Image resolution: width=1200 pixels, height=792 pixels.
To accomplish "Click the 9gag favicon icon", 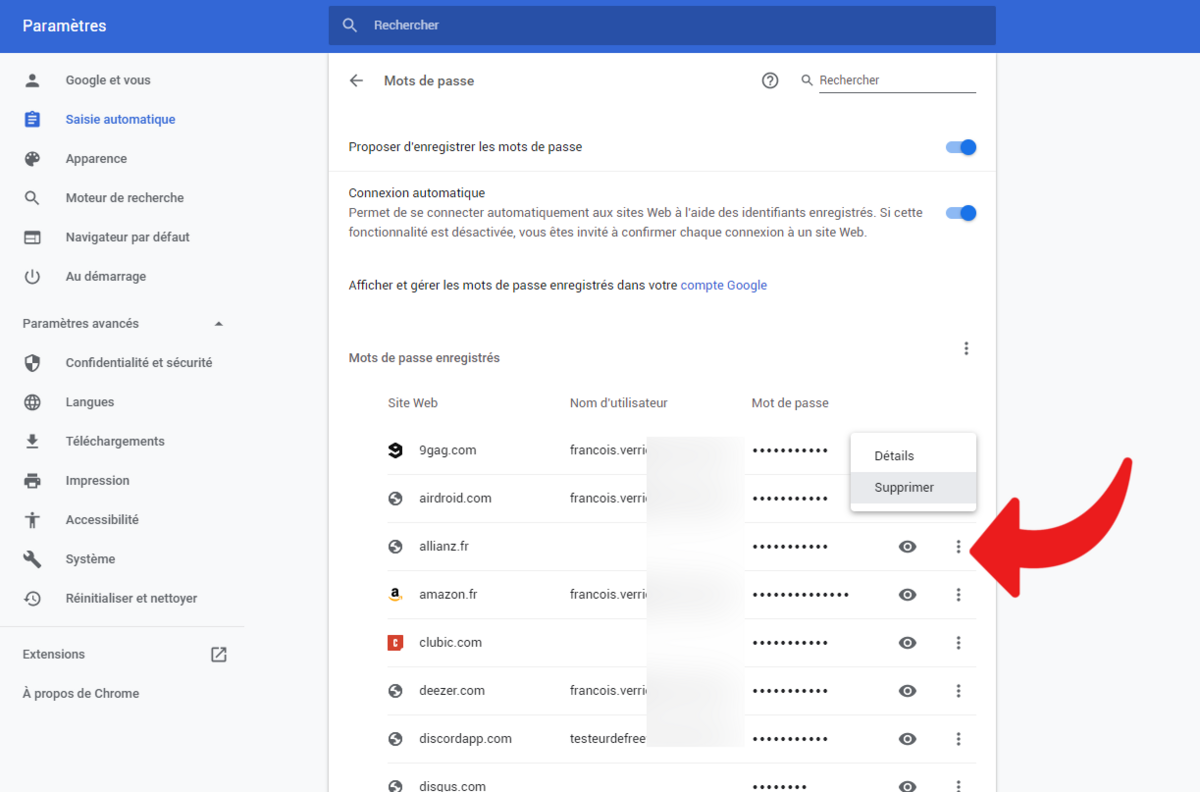I will 395,450.
